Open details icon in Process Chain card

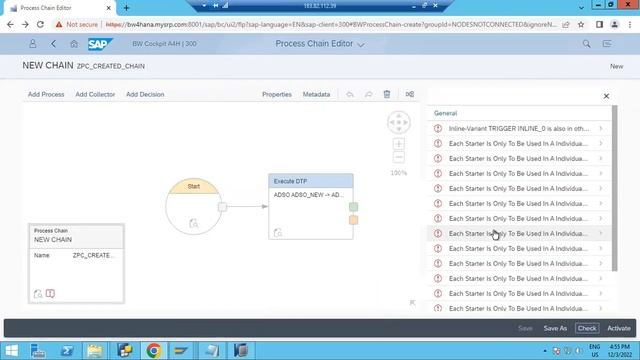[38, 293]
